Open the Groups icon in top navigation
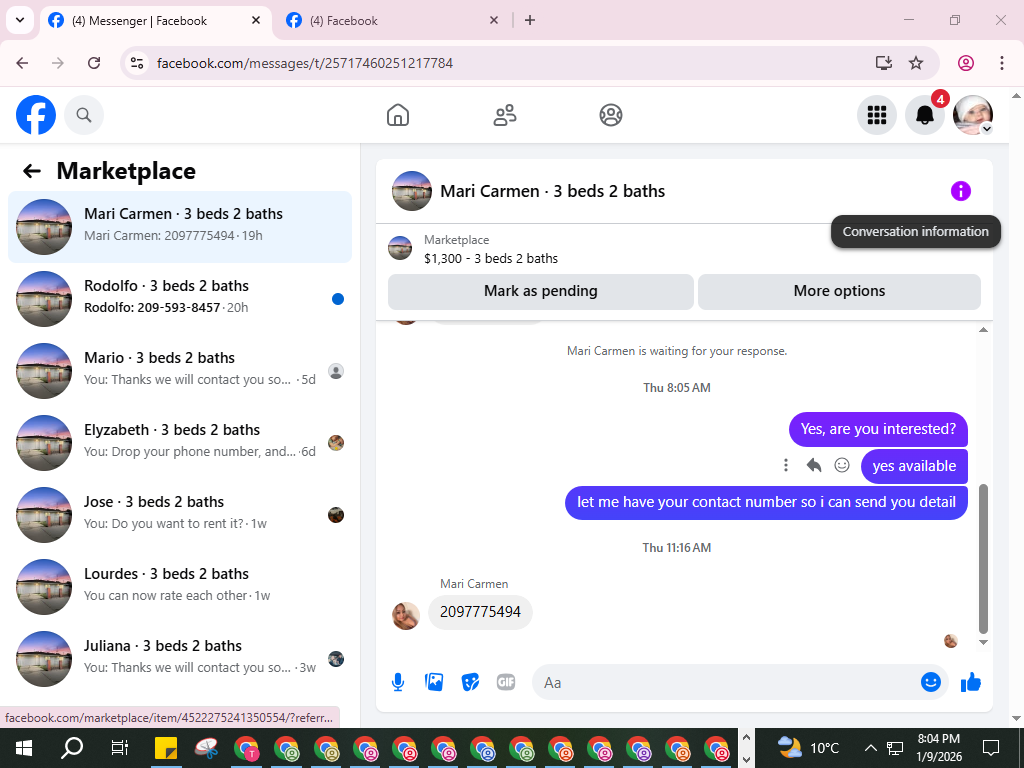The width and height of the screenshot is (1024, 768). [x=611, y=115]
